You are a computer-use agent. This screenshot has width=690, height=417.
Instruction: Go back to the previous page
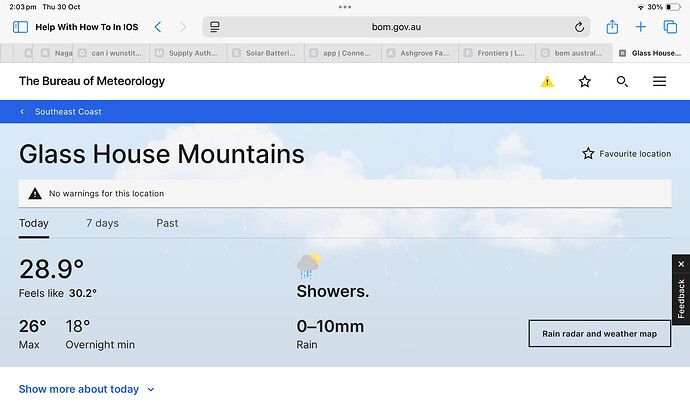point(158,27)
